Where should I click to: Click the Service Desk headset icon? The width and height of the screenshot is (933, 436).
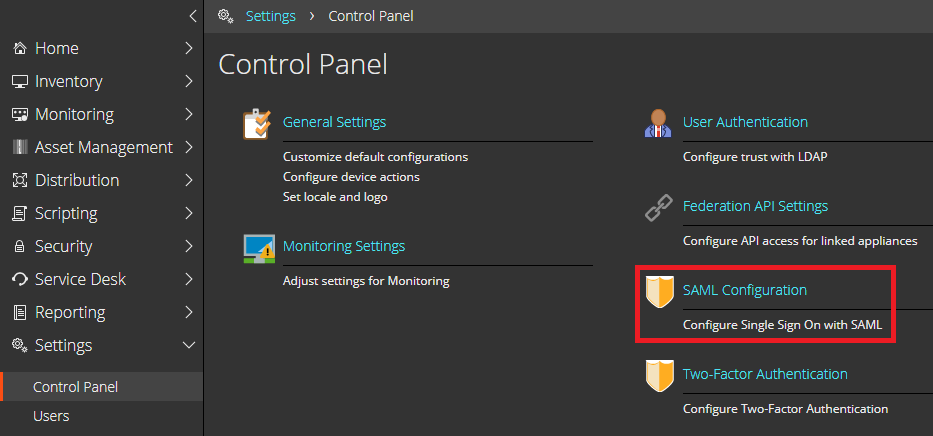click(x=20, y=279)
